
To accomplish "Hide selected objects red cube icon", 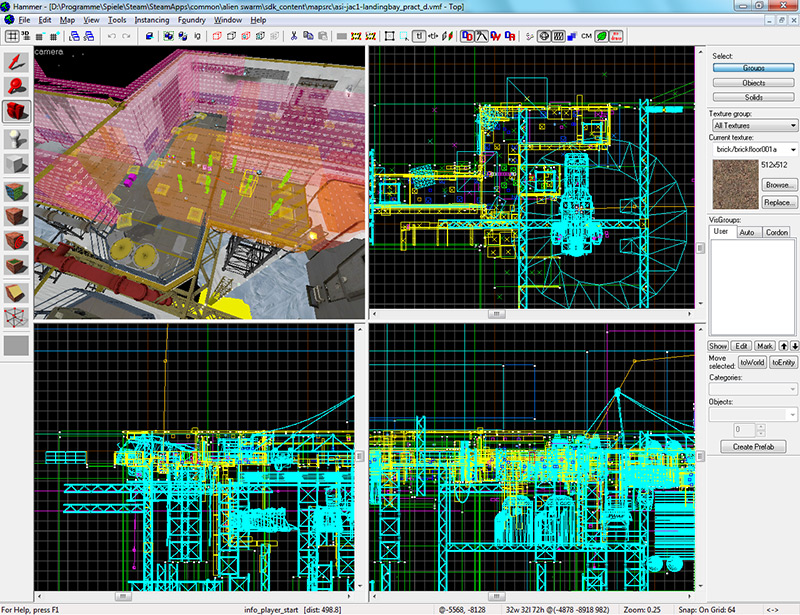I will 217,36.
